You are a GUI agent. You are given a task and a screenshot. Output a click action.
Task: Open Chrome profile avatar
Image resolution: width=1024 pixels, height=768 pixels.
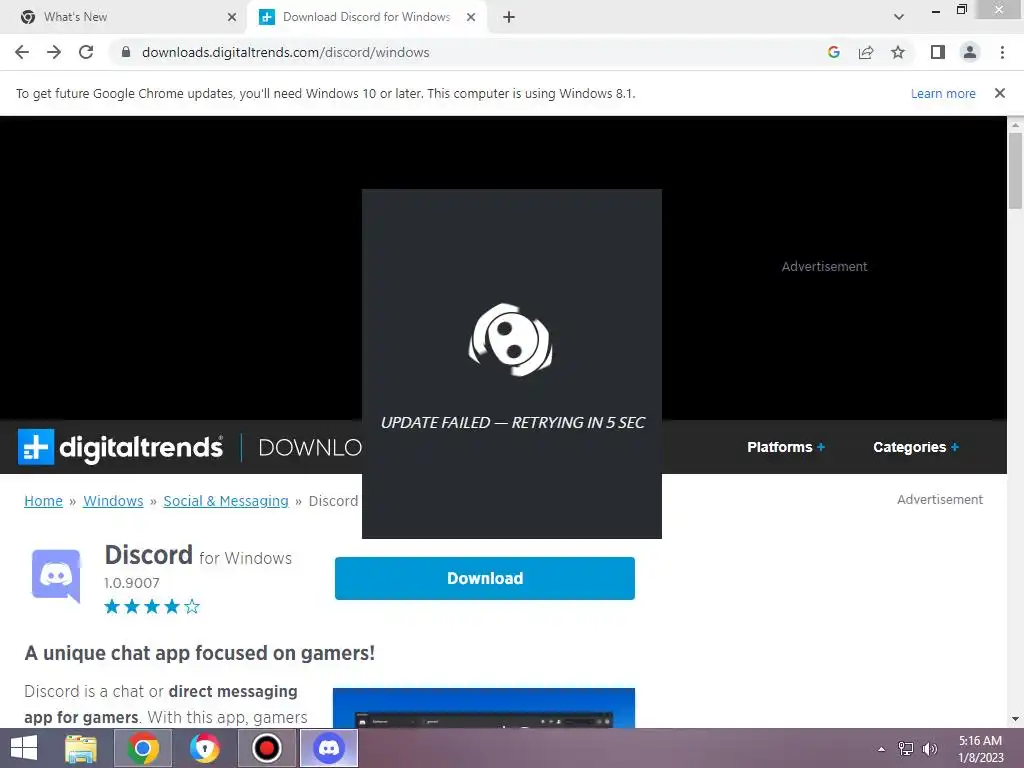(970, 52)
